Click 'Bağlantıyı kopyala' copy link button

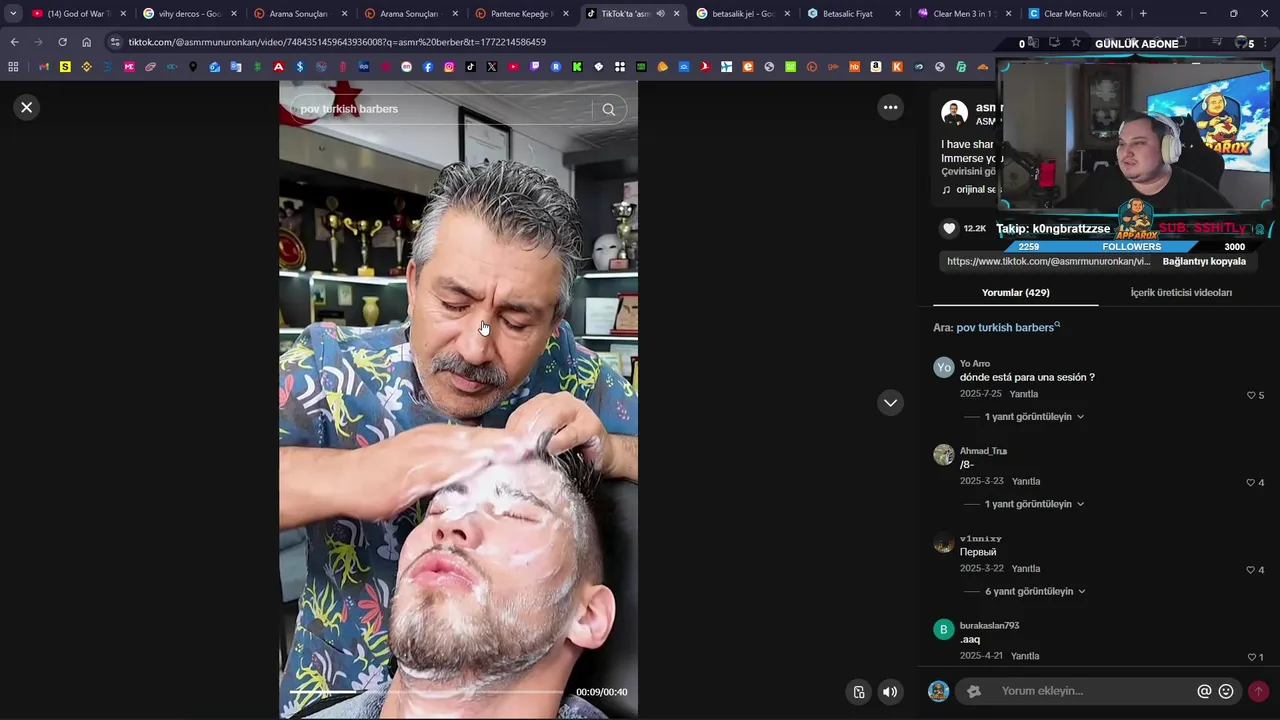point(1204,261)
